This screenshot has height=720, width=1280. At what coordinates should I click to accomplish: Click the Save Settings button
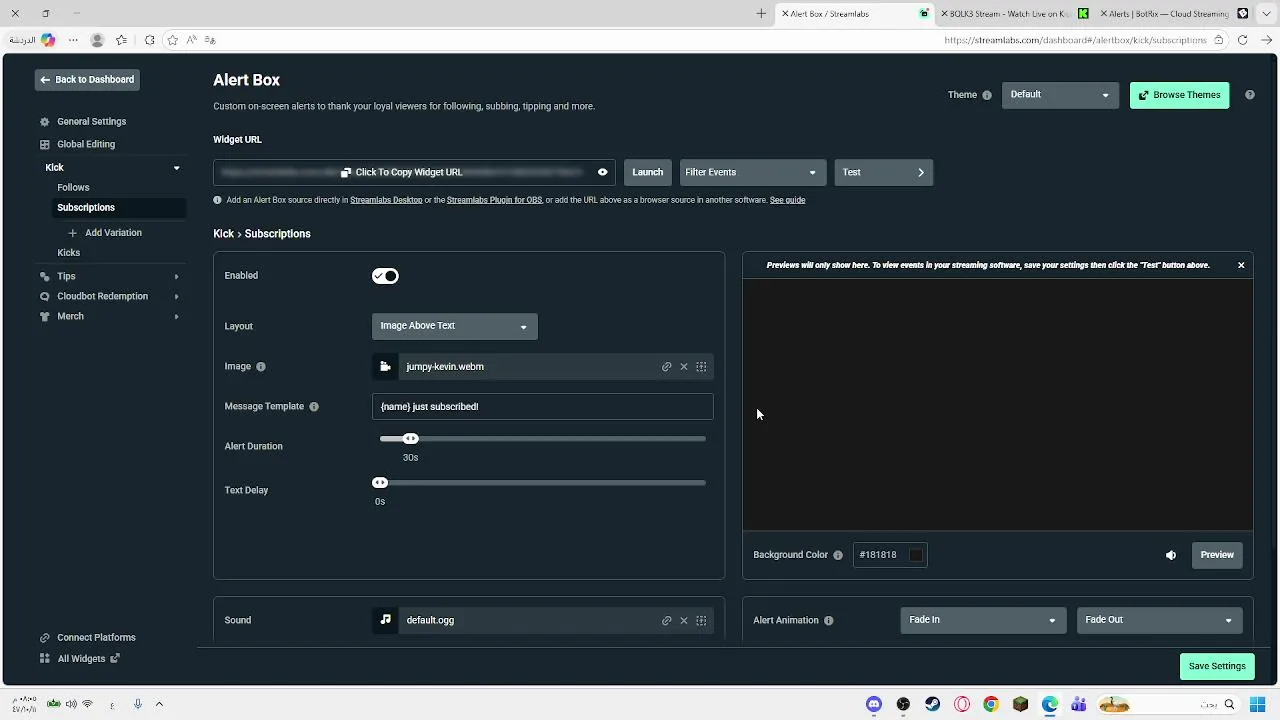click(x=1217, y=666)
